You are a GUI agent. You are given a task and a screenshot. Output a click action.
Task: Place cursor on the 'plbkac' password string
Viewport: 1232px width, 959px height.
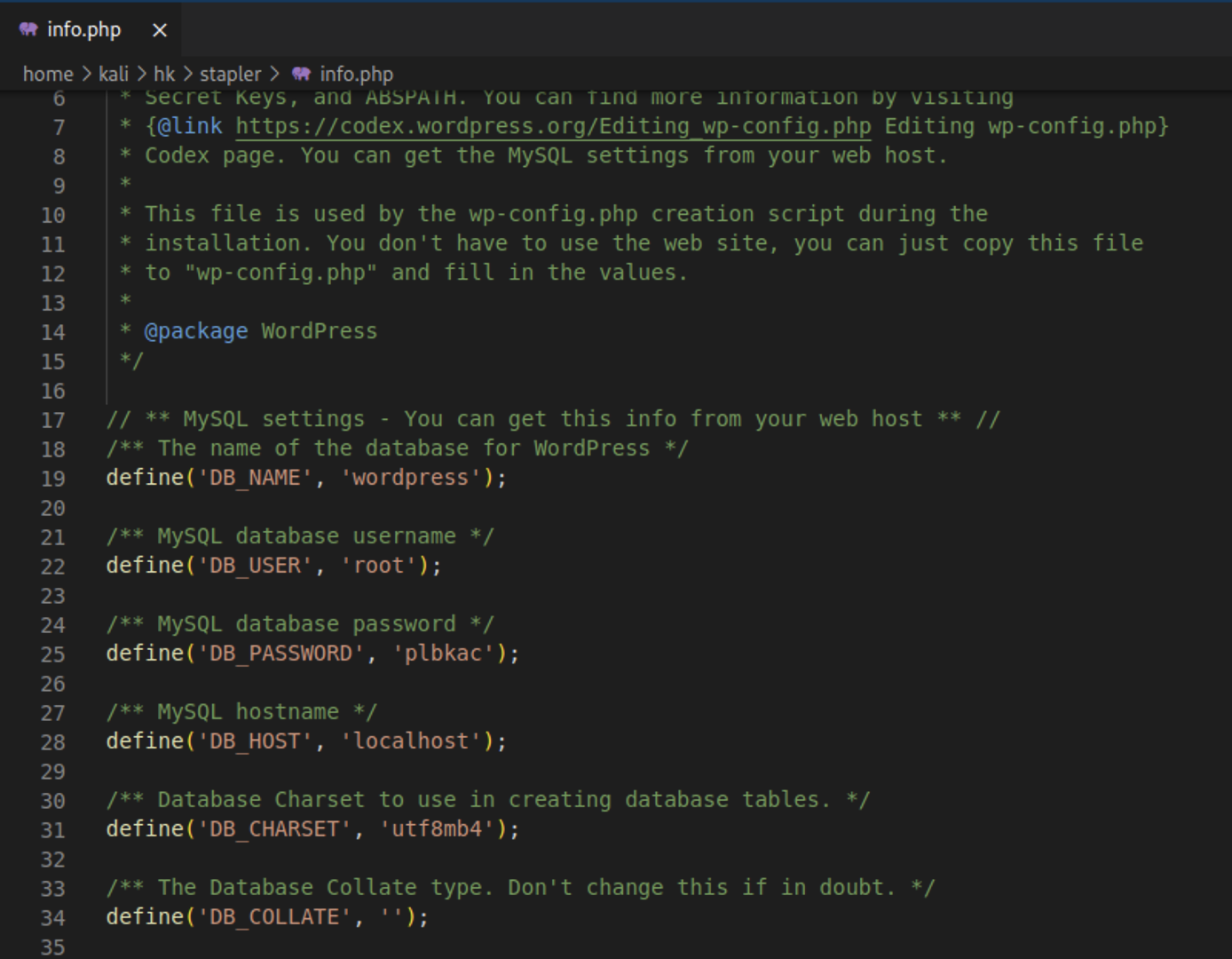443,654
